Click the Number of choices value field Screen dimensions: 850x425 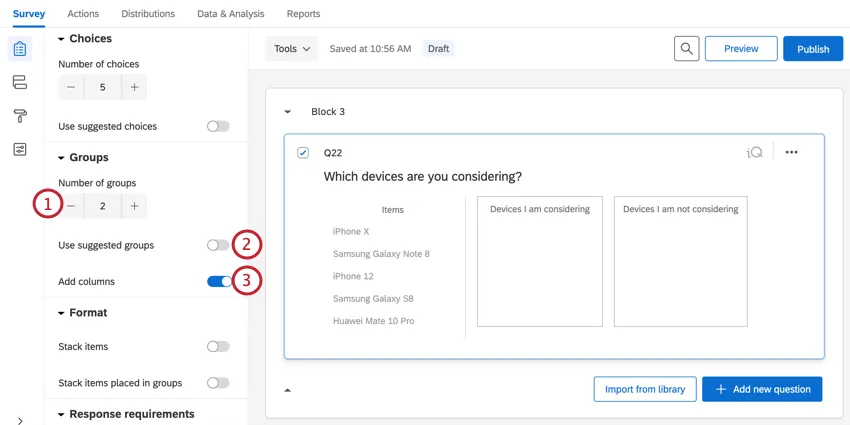coord(102,88)
